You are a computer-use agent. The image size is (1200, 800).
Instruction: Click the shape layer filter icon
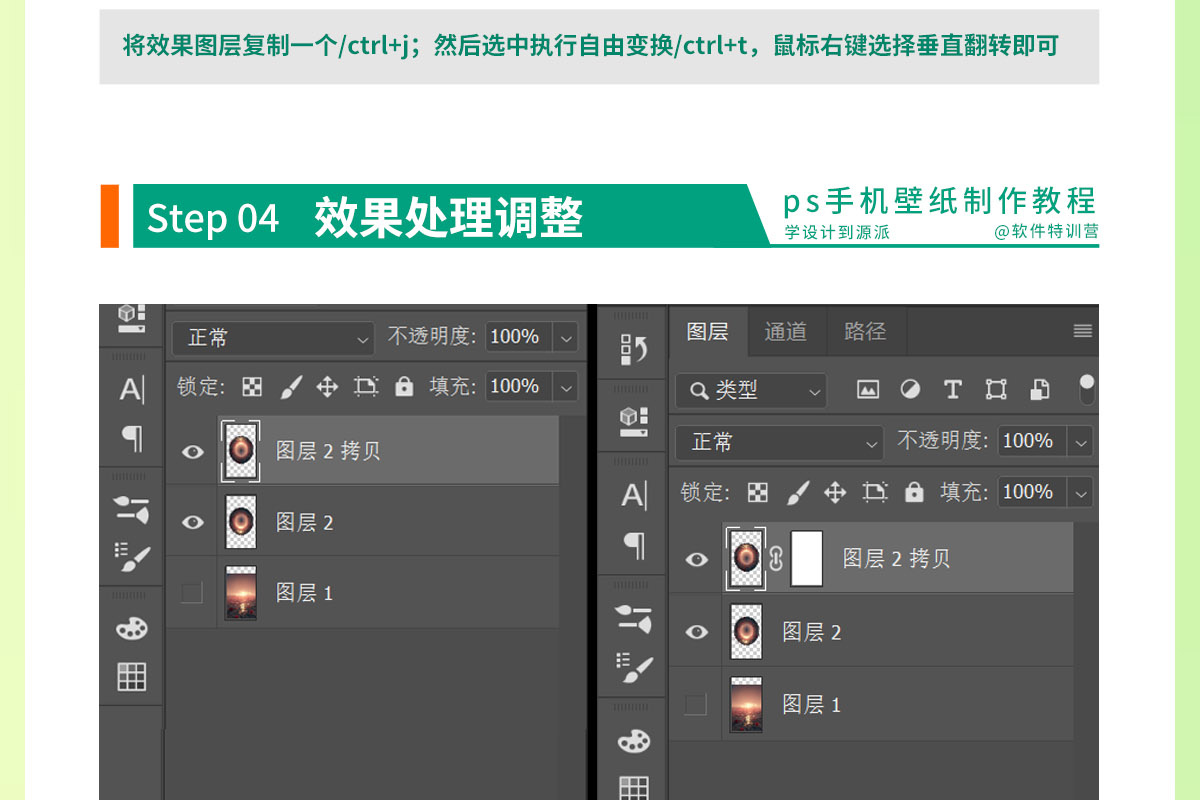click(996, 390)
